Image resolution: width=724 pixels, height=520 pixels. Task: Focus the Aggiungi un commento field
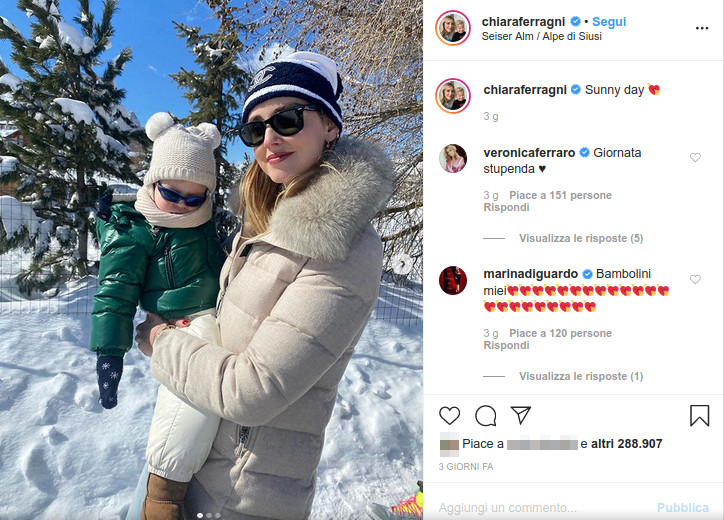tap(545, 508)
